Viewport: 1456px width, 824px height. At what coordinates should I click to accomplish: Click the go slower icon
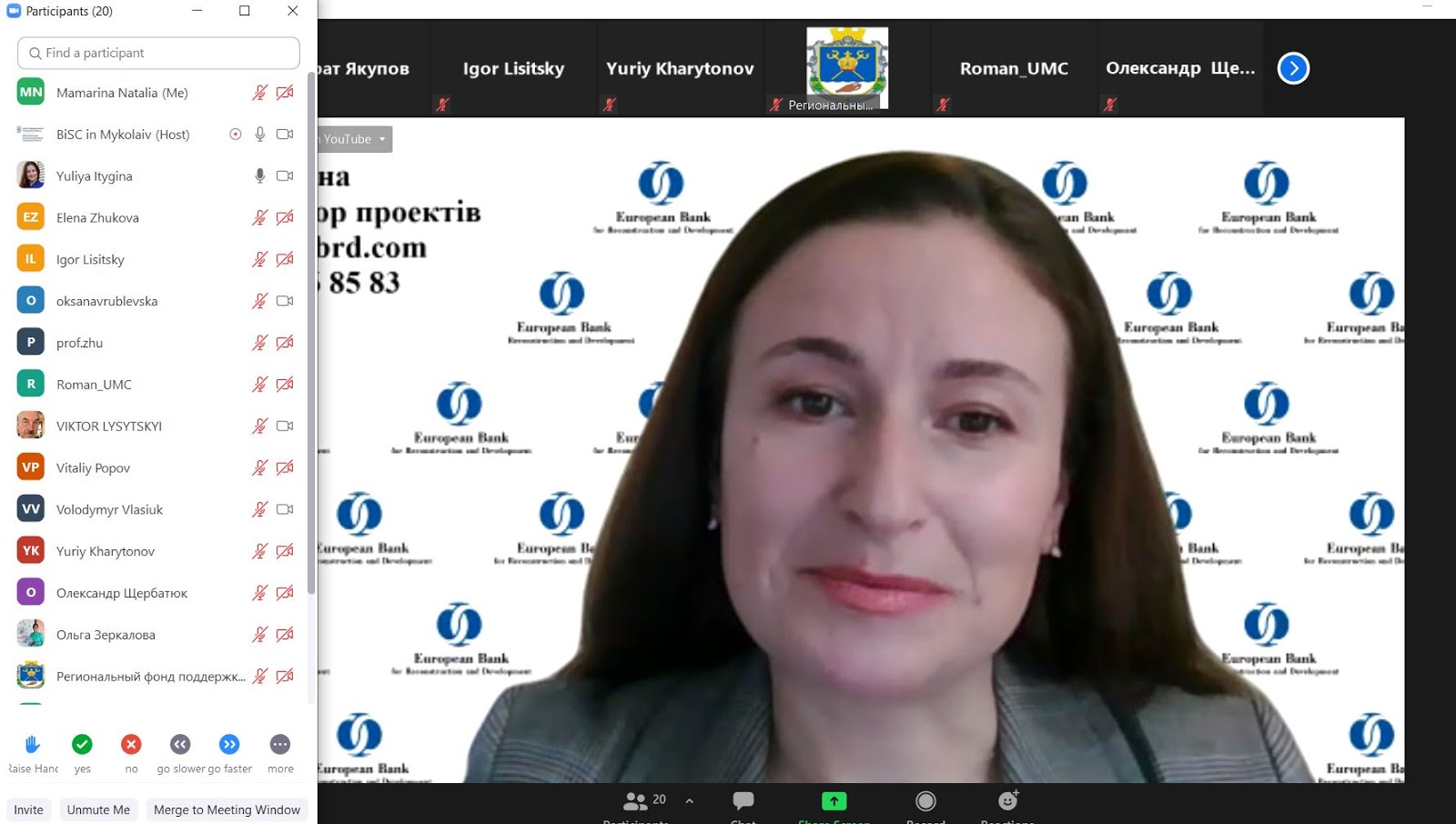tap(180, 745)
